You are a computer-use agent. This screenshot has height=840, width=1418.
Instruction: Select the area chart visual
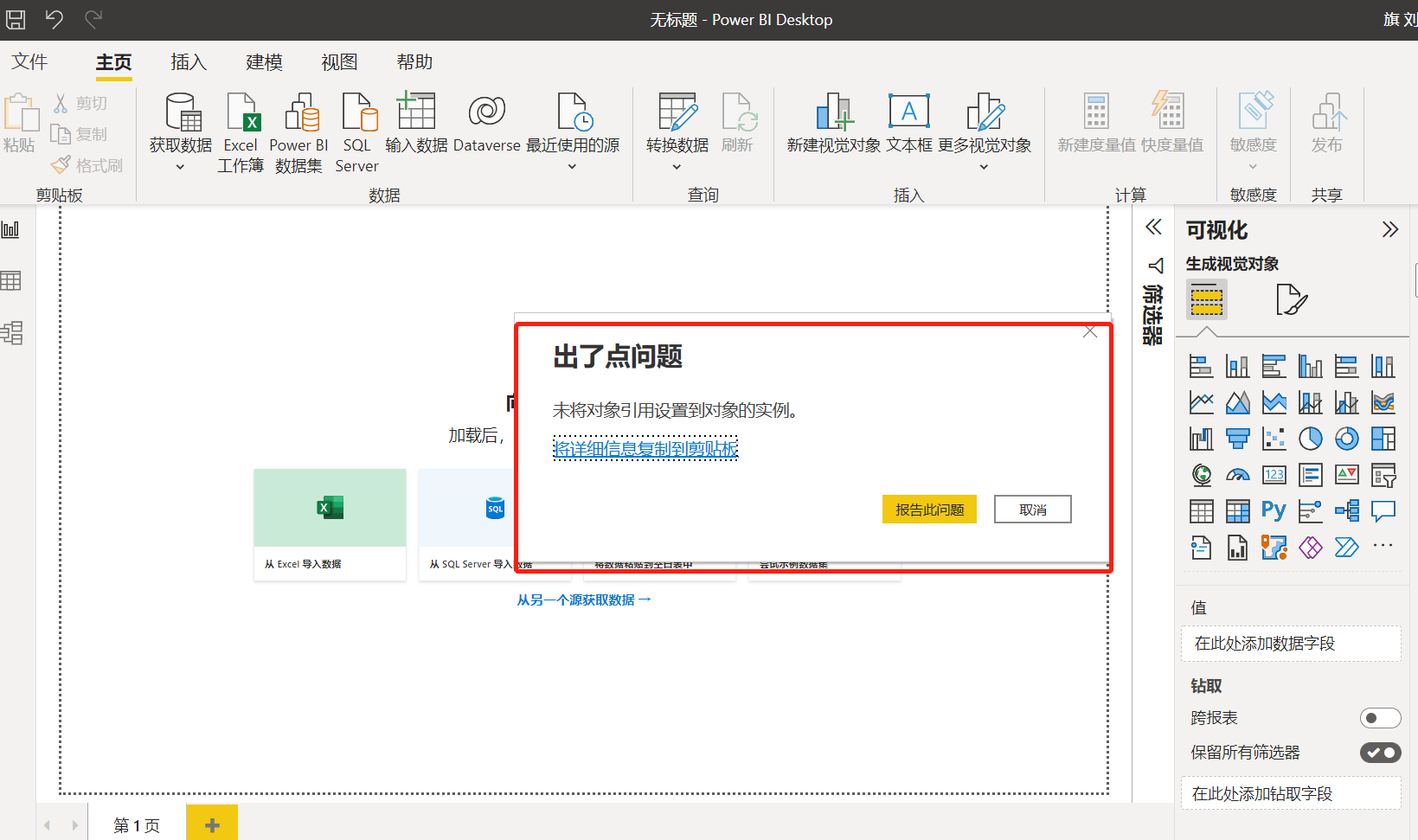tap(1237, 402)
